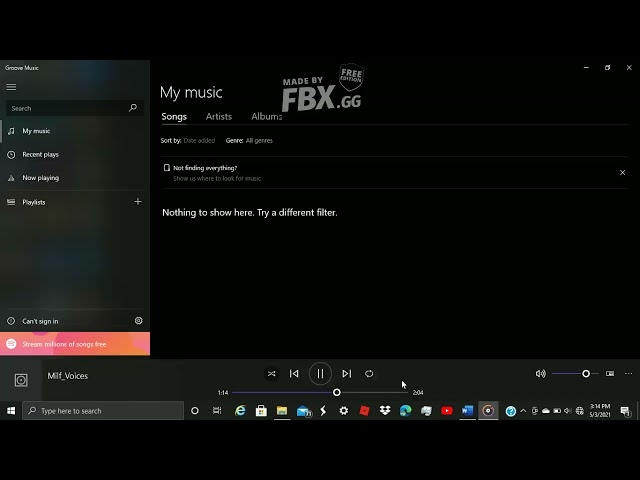Restore down the Groove Music window
Image resolution: width=640 pixels, height=480 pixels.
[x=607, y=68]
